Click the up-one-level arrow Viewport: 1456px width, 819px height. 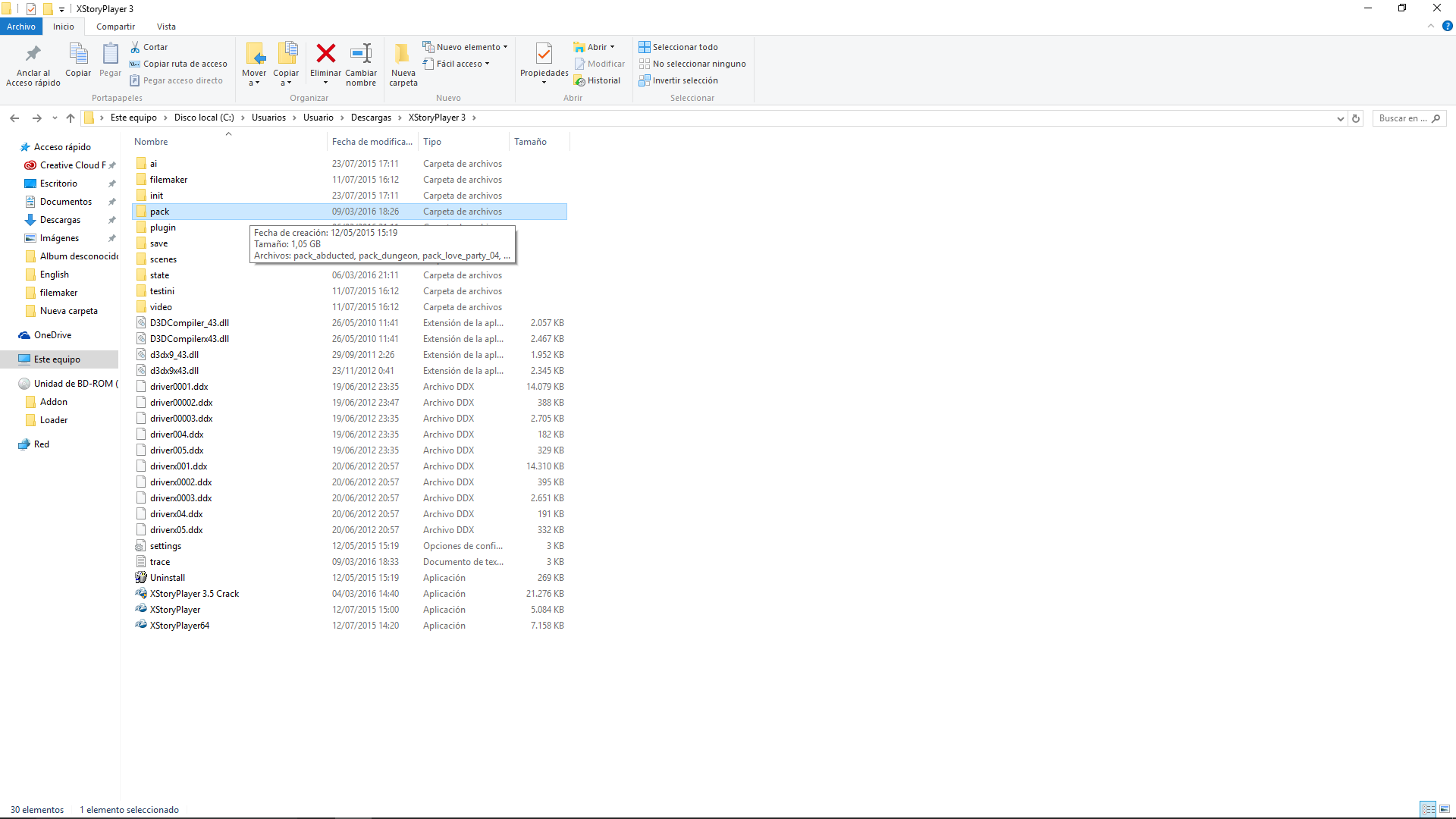[71, 118]
